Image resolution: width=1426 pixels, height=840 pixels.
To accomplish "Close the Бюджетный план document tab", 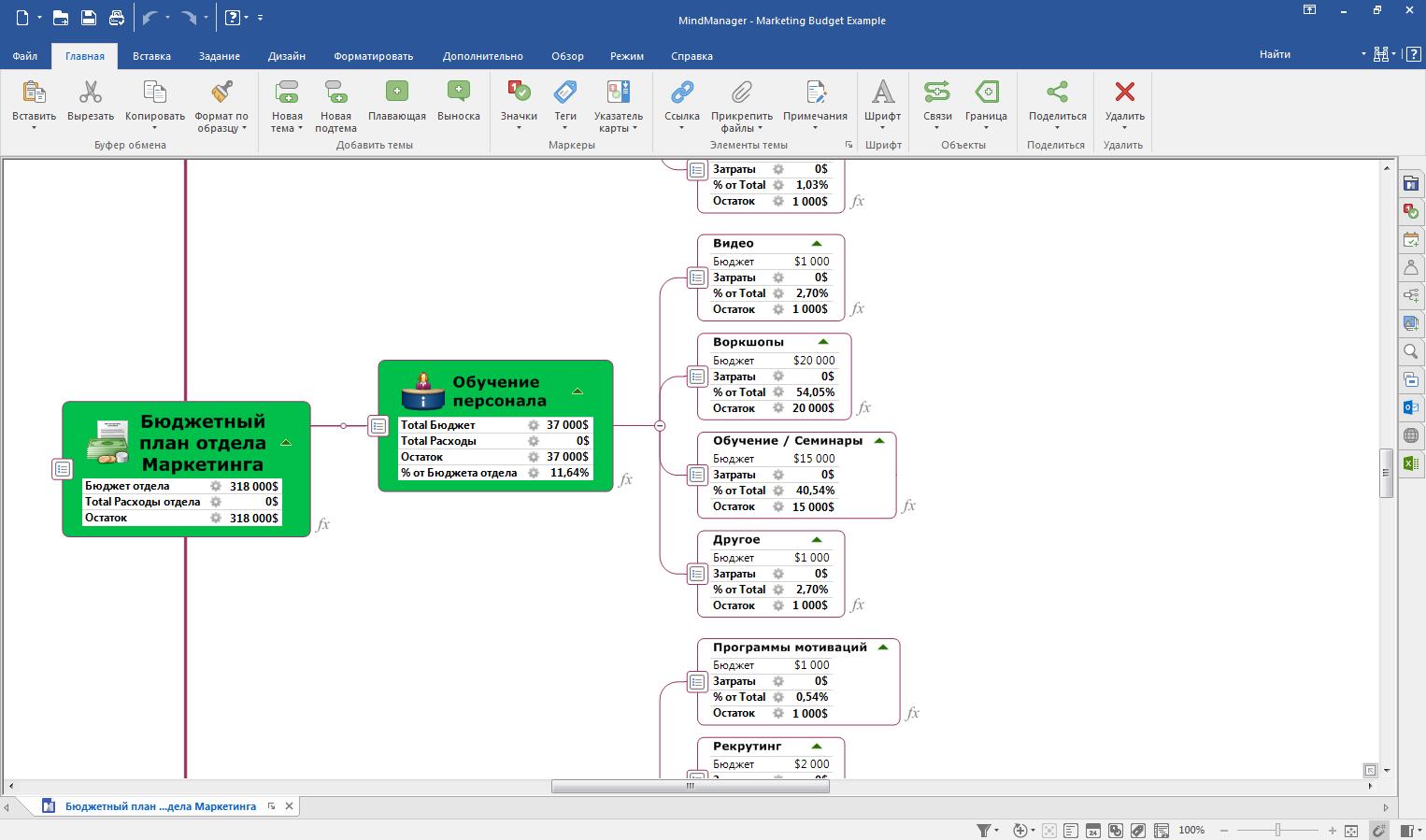I will [x=289, y=806].
